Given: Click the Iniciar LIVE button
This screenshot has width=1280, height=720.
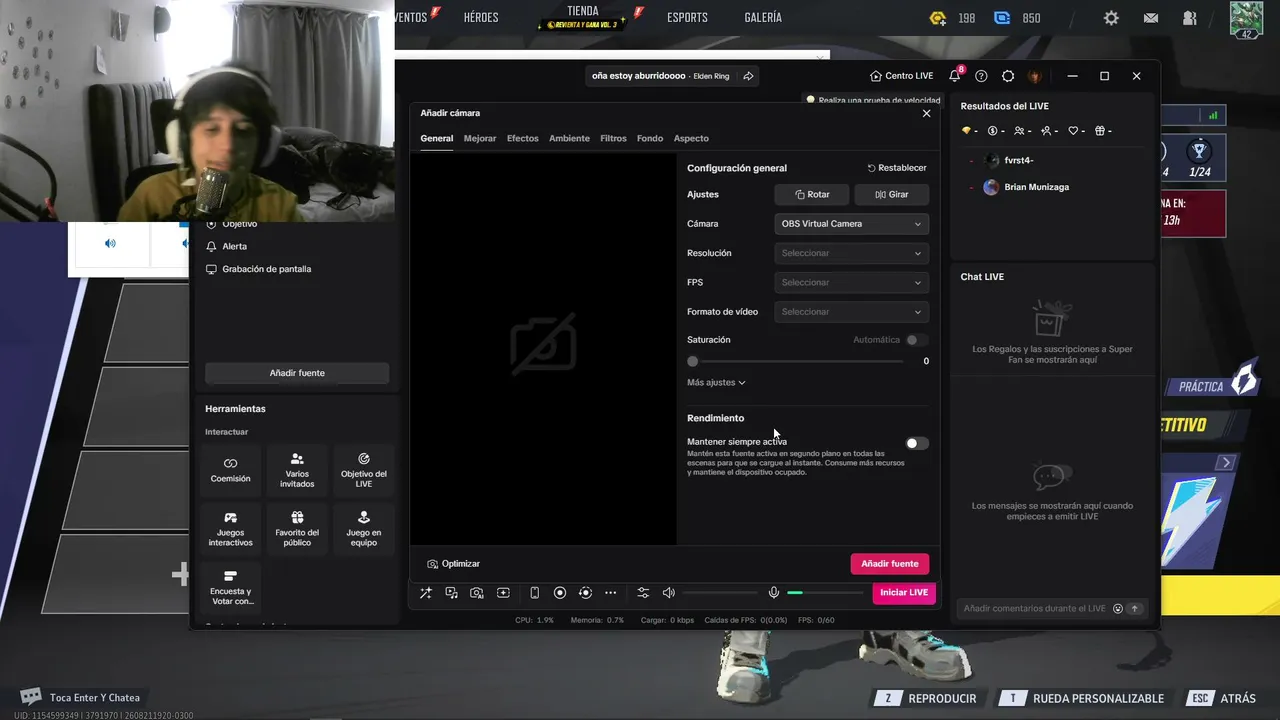Looking at the screenshot, I should pyautogui.click(x=904, y=593).
